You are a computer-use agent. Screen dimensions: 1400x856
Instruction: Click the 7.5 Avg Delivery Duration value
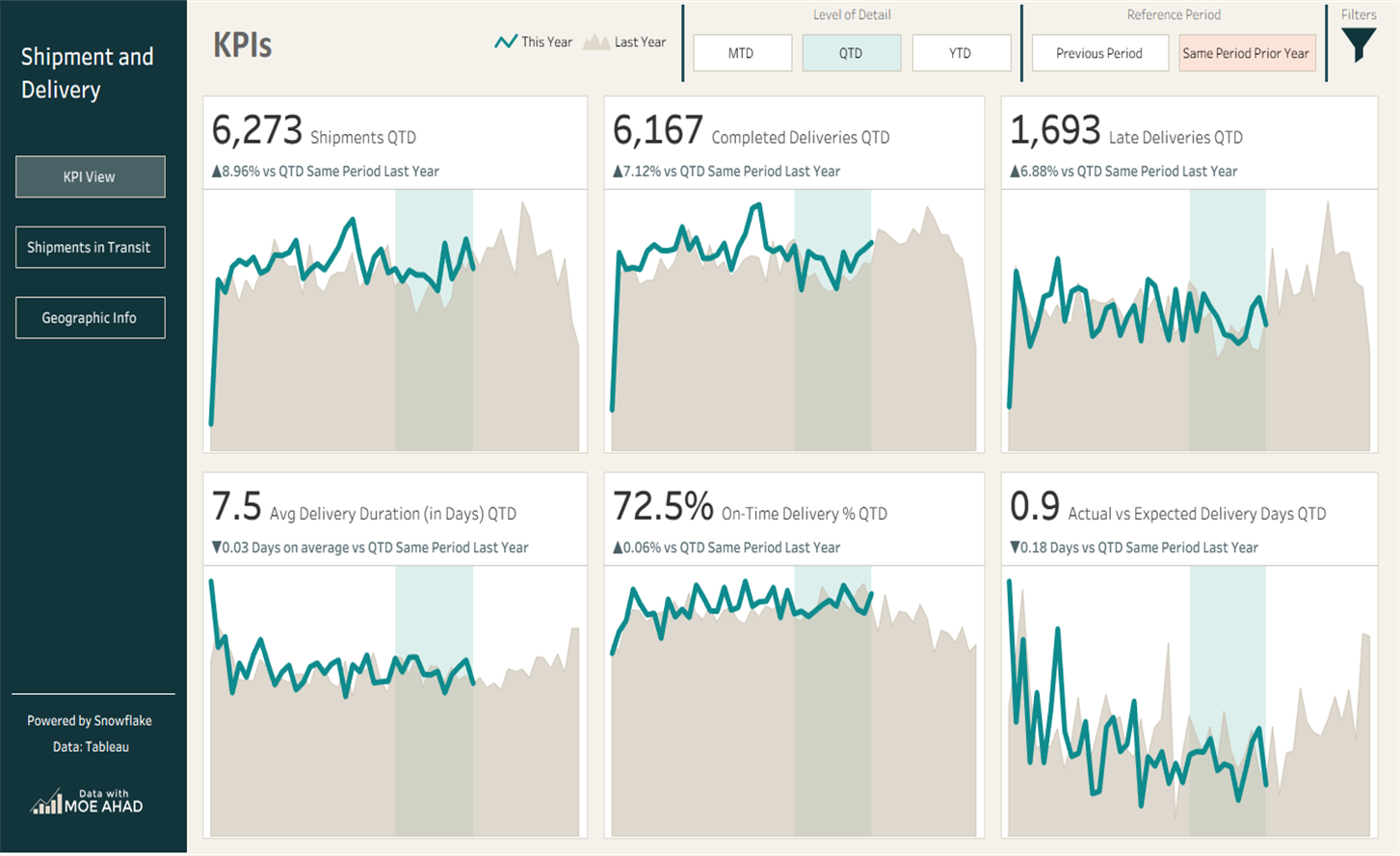[237, 506]
